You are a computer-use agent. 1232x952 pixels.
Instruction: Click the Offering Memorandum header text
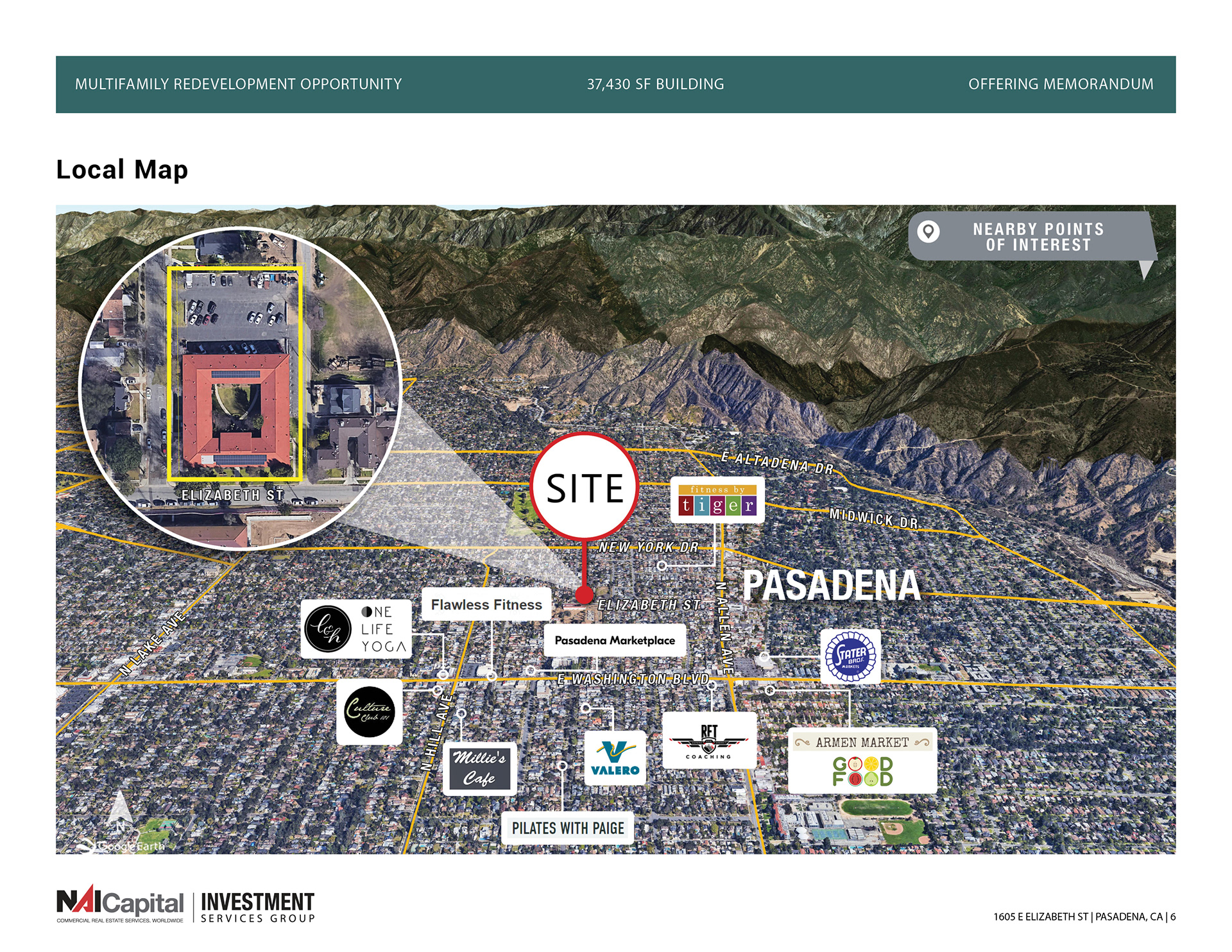[1061, 84]
